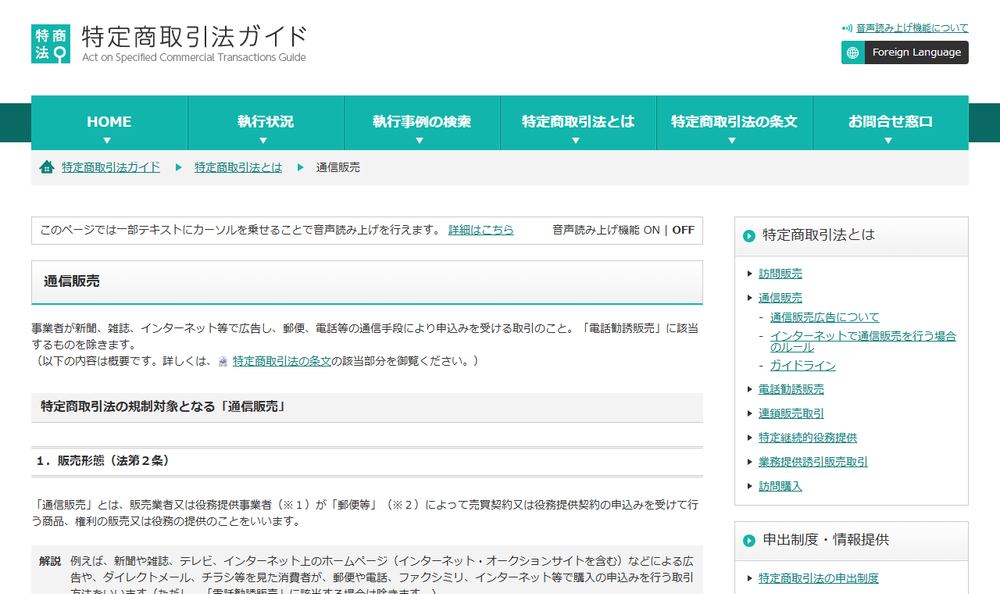Go to 特定商取引法ガイド breadcrumb link
The width and height of the screenshot is (1000, 594).
point(111,167)
